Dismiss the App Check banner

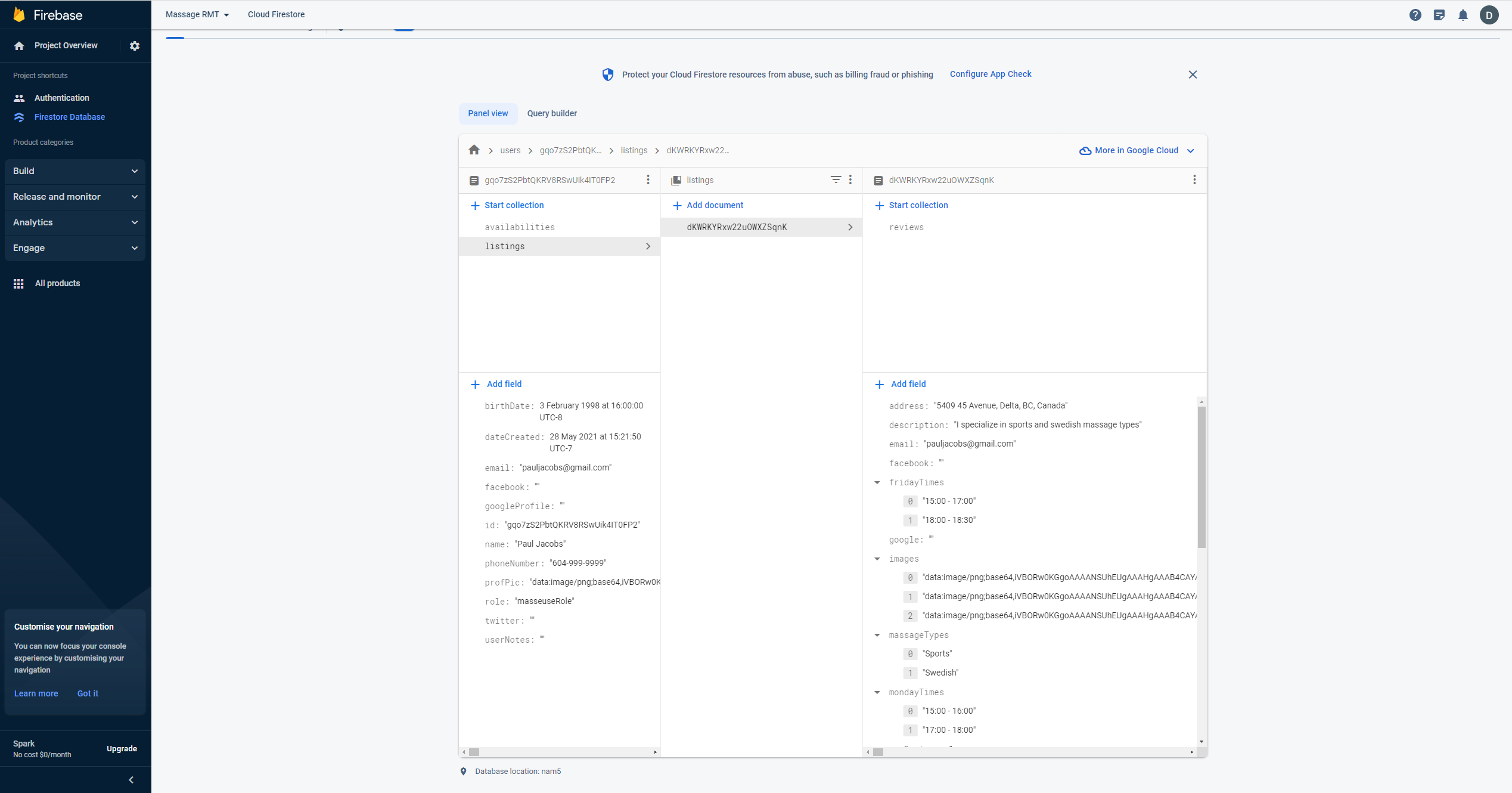pos(1192,75)
